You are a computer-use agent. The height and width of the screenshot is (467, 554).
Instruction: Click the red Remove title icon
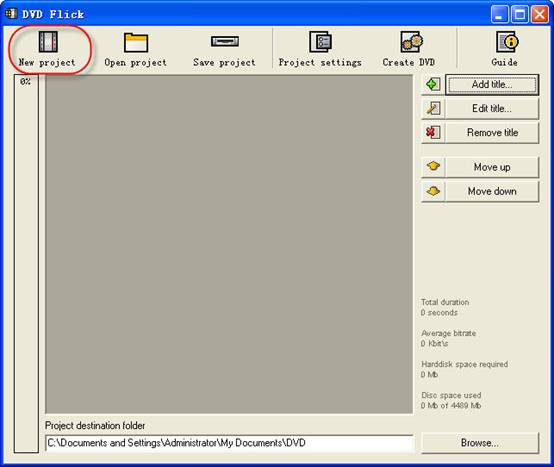click(433, 132)
